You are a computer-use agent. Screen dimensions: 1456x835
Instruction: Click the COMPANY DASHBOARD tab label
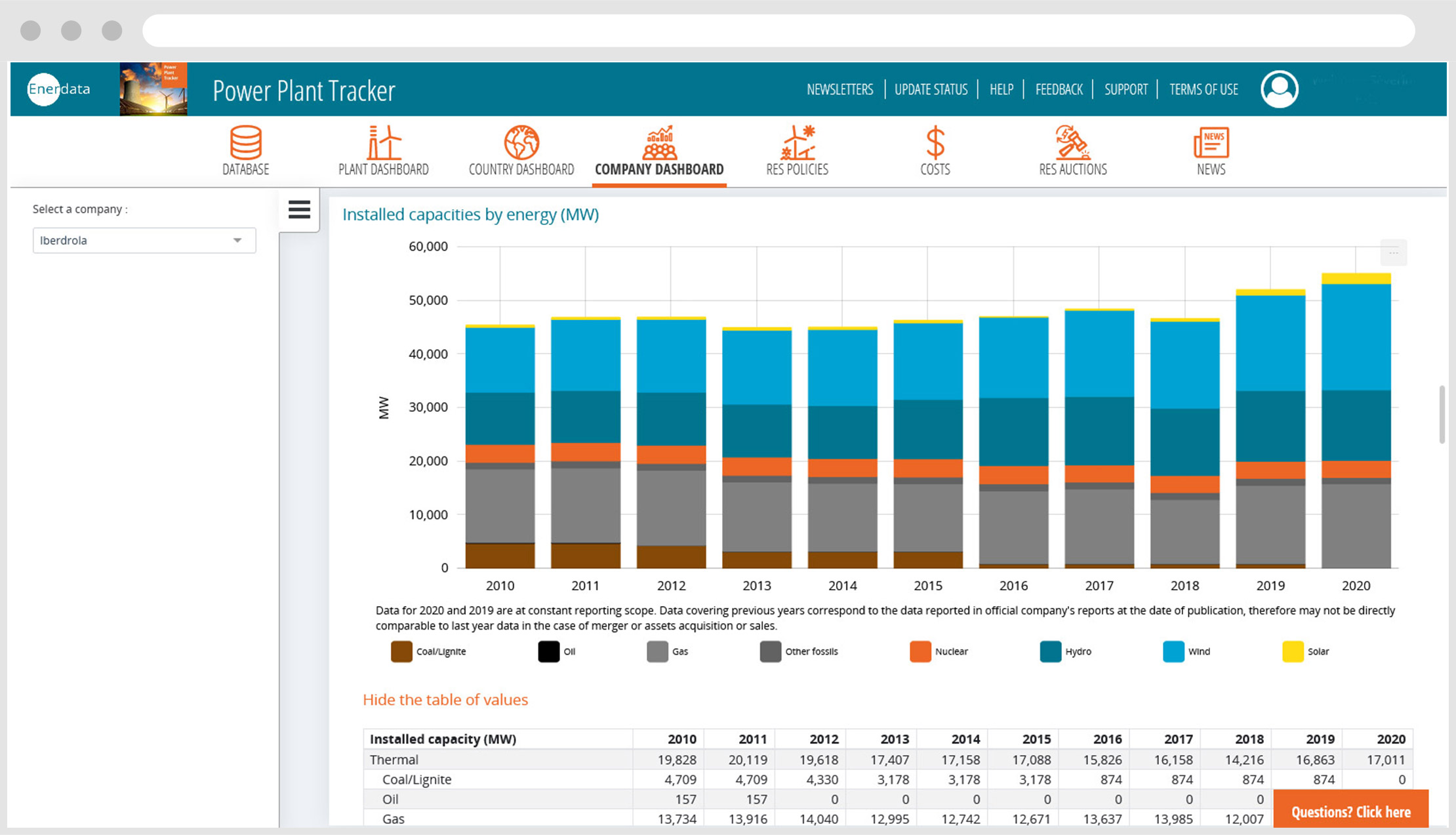pyautogui.click(x=659, y=169)
